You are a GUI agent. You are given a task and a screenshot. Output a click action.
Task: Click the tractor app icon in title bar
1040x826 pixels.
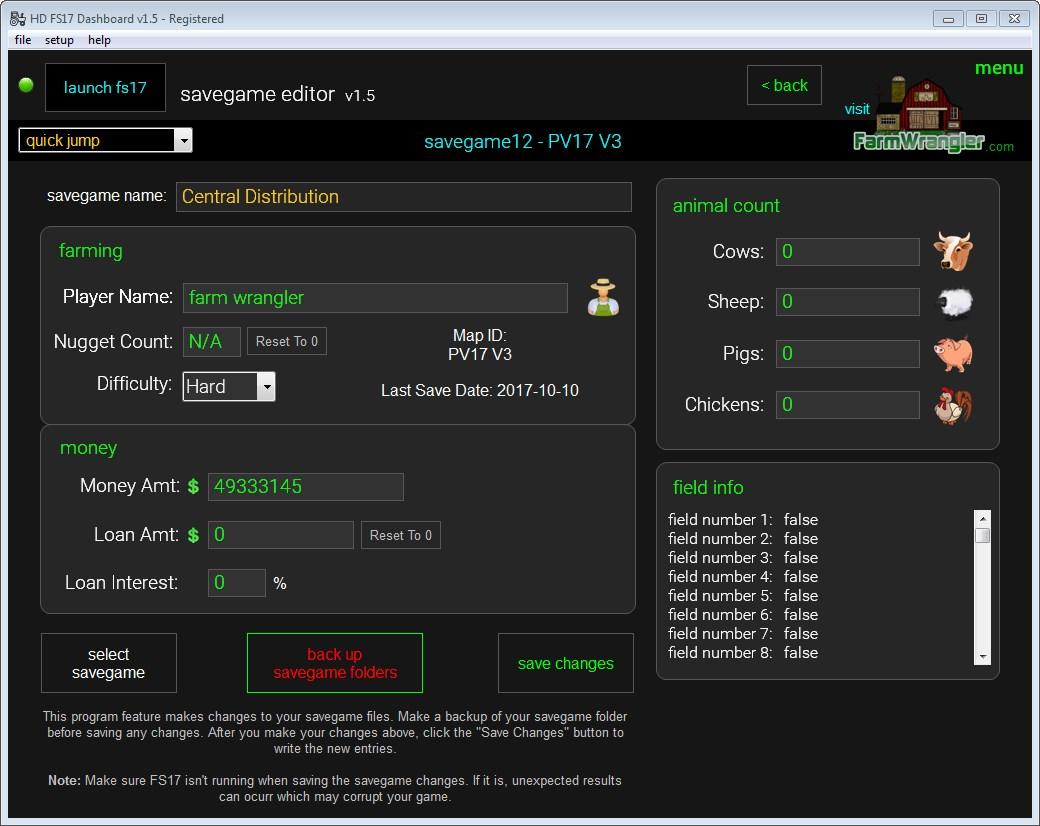[x=17, y=18]
